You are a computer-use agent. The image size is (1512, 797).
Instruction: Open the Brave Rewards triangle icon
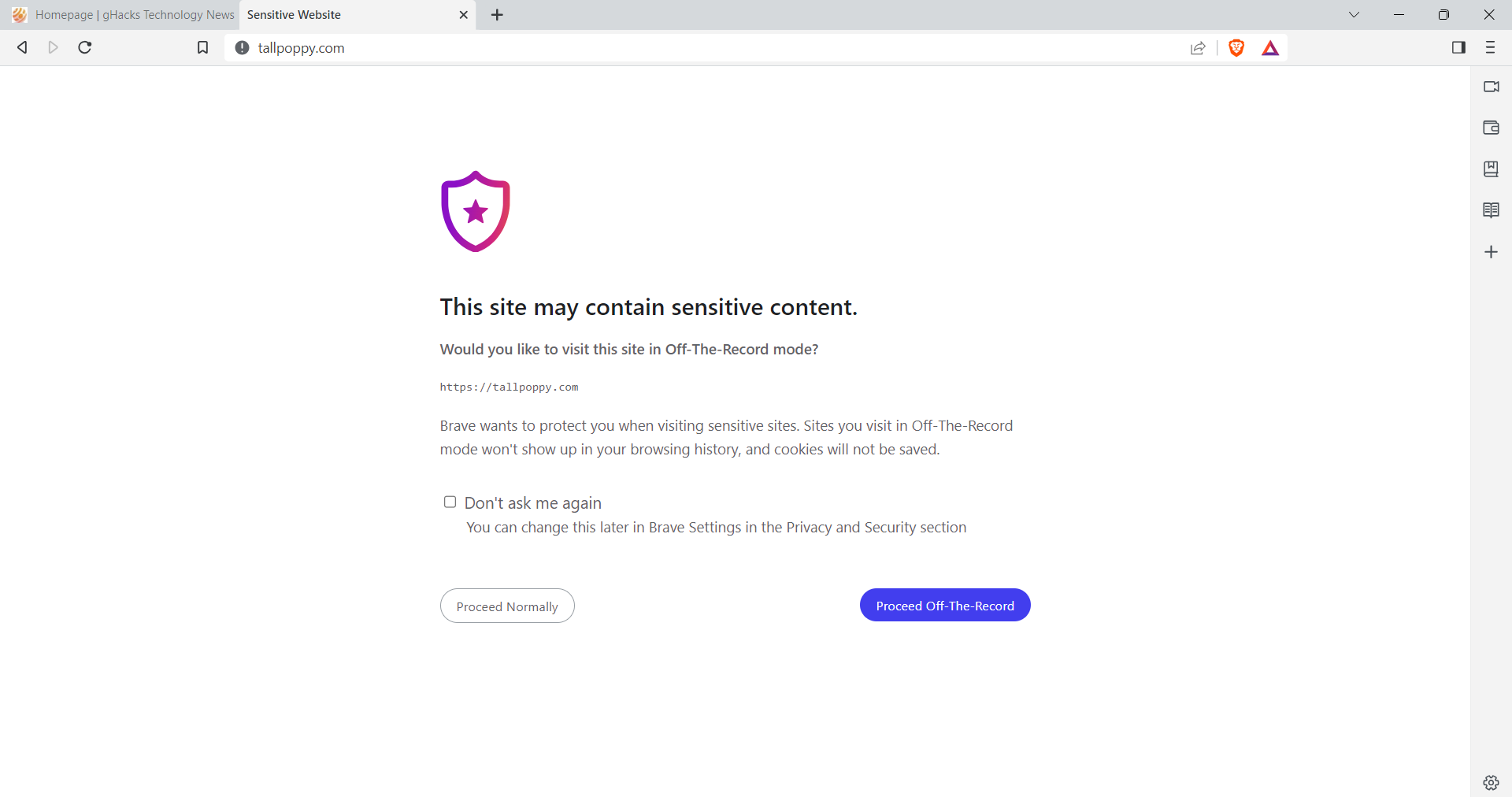coord(1270,48)
